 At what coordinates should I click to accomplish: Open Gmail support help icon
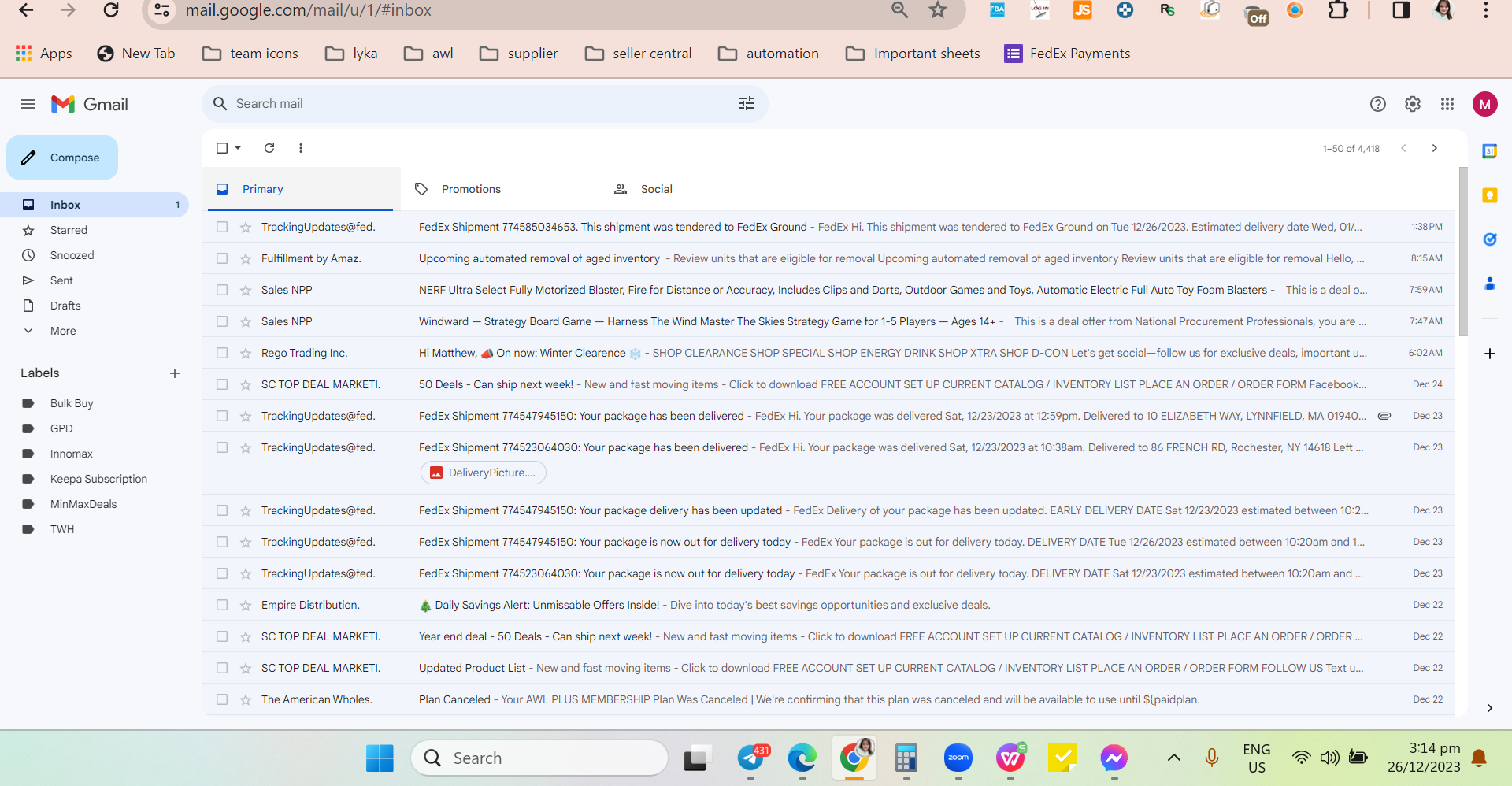pyautogui.click(x=1378, y=104)
